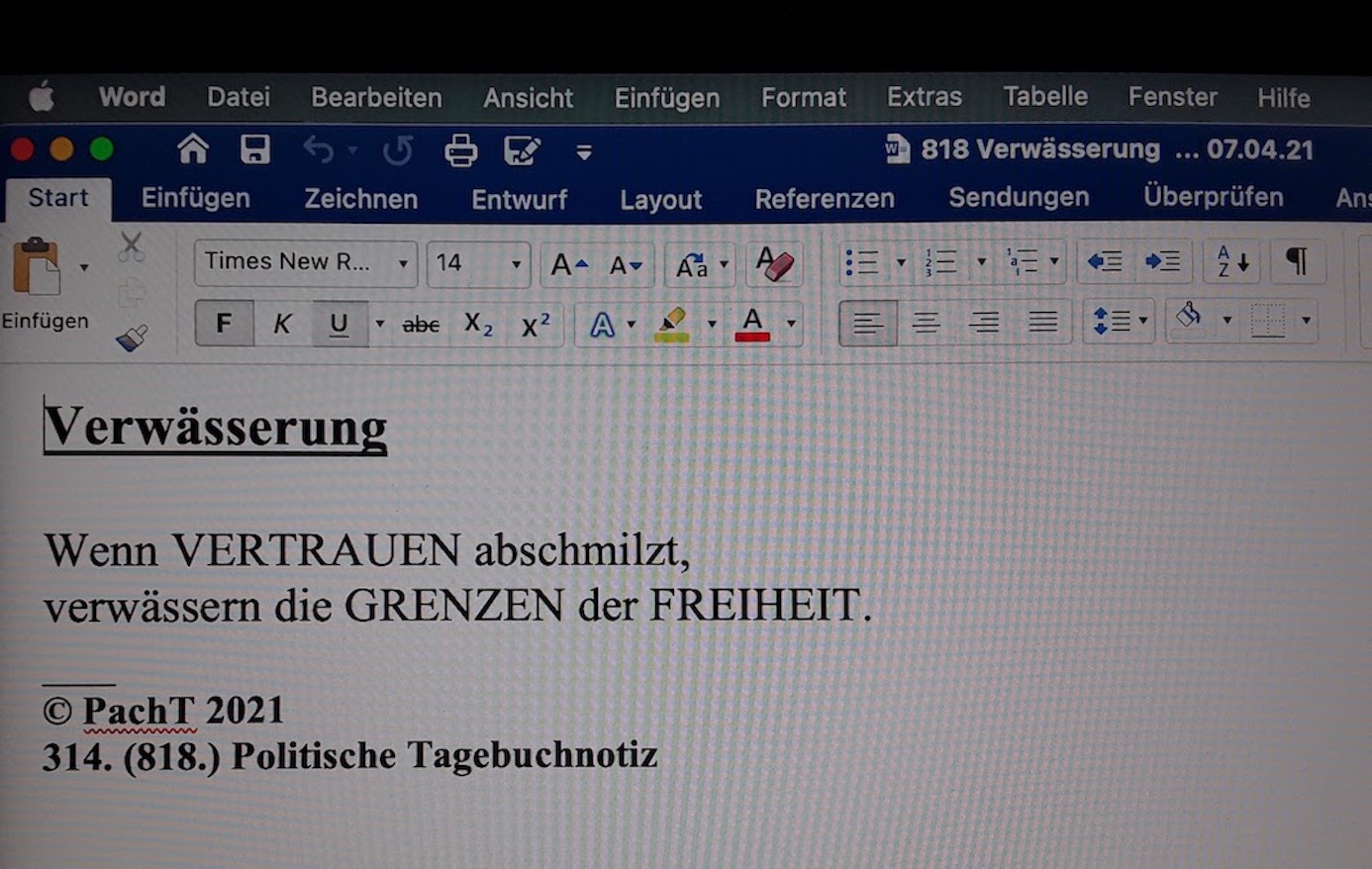Toggle Italic formatting with K button

pos(282,324)
